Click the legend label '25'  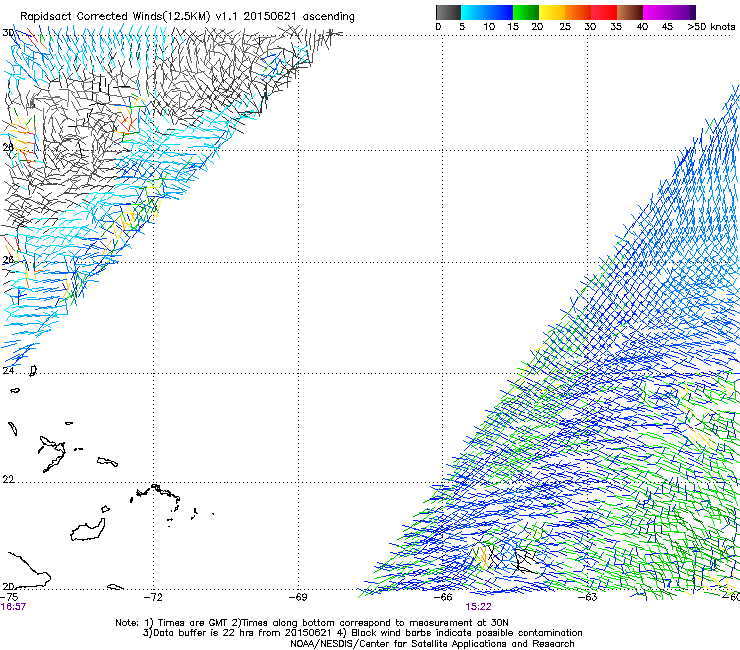[x=565, y=27]
